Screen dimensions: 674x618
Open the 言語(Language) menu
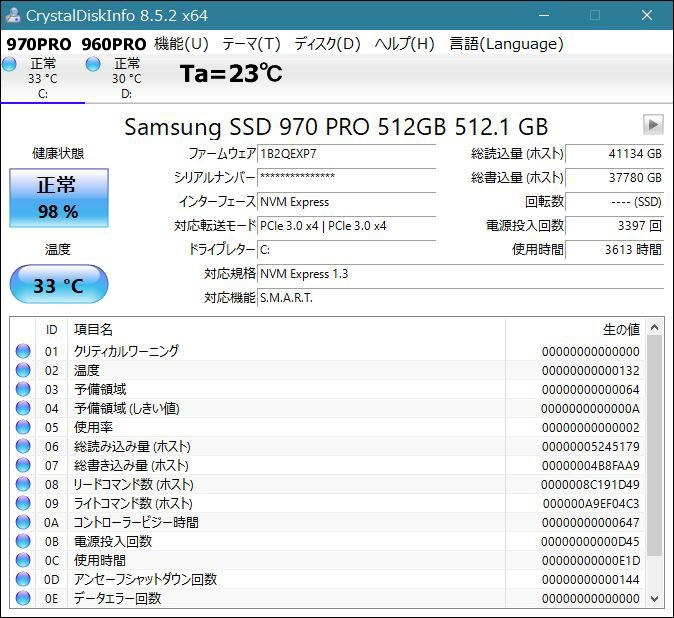[506, 44]
